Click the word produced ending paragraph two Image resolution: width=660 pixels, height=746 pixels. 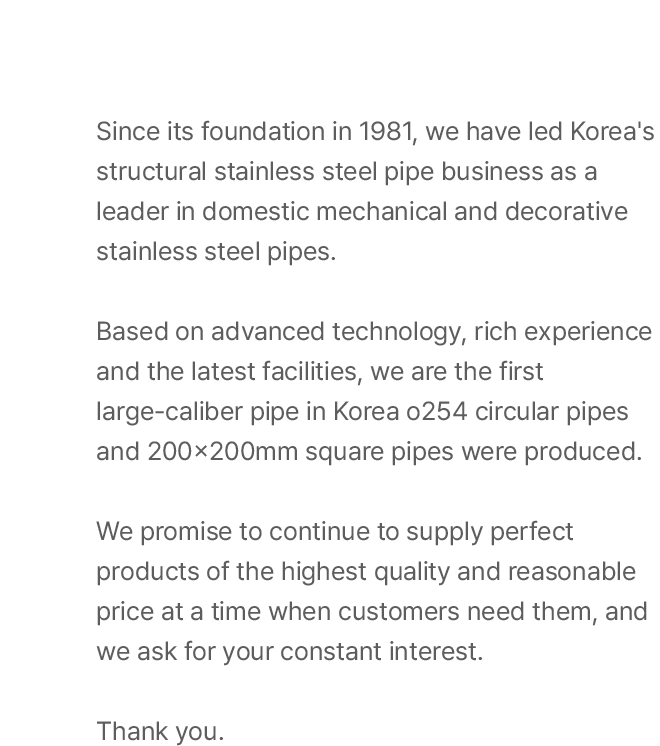tap(583, 452)
